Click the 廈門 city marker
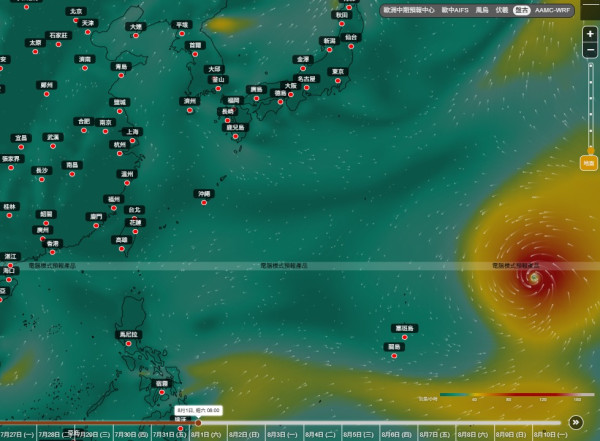 click(x=96, y=225)
